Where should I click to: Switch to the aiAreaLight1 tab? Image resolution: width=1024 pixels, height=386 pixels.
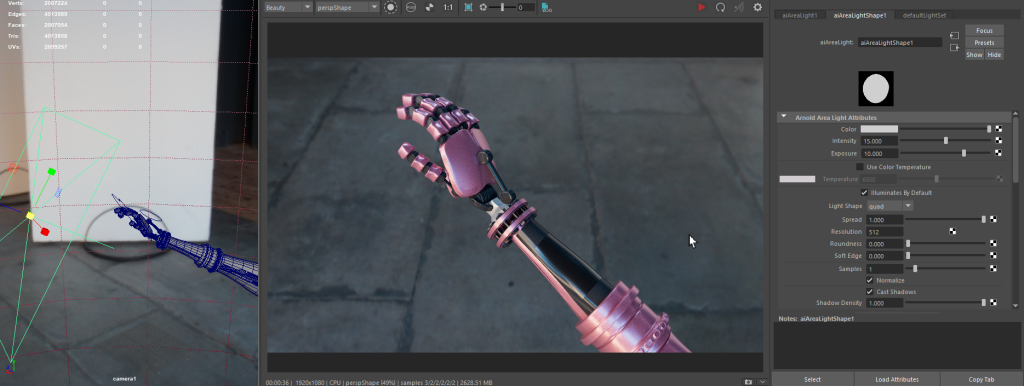click(x=799, y=15)
